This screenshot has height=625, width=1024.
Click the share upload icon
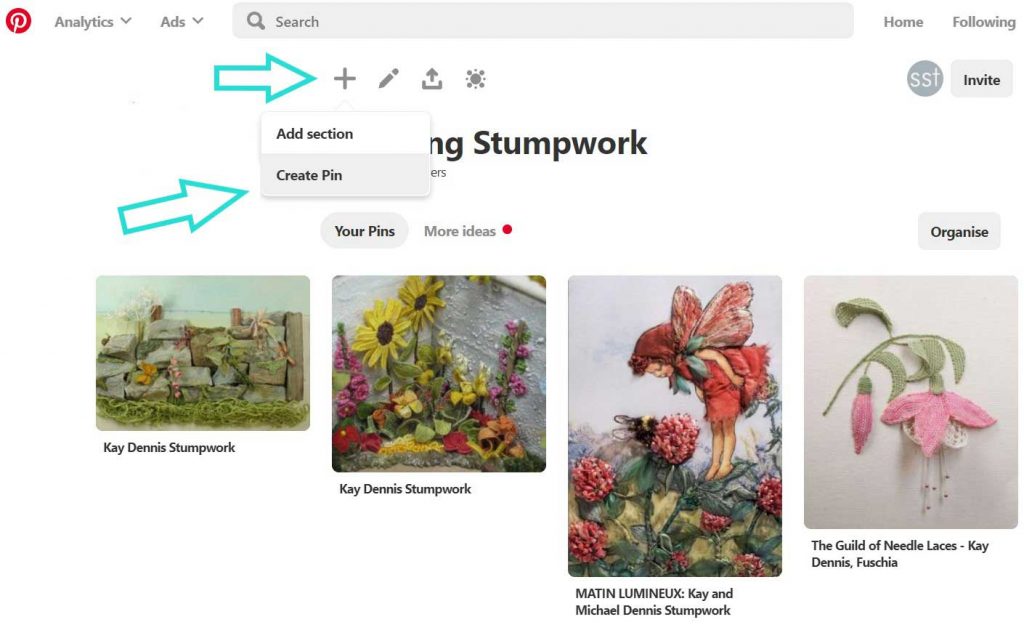click(x=432, y=79)
